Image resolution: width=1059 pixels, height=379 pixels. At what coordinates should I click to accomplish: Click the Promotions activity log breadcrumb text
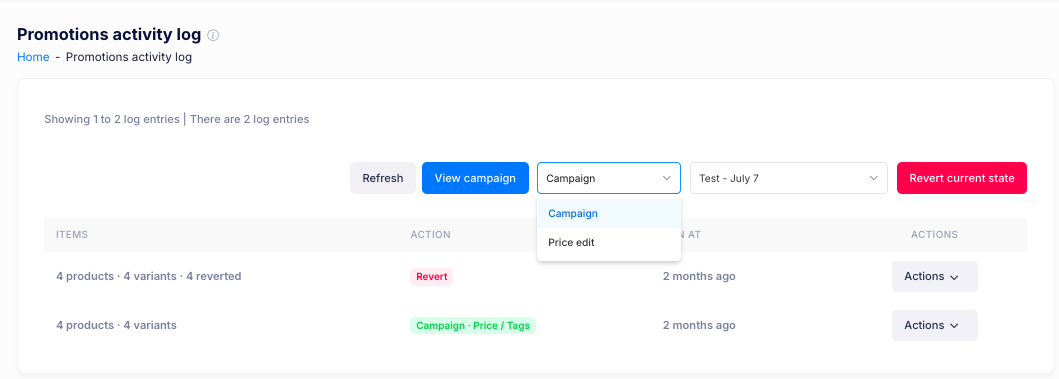click(x=129, y=57)
